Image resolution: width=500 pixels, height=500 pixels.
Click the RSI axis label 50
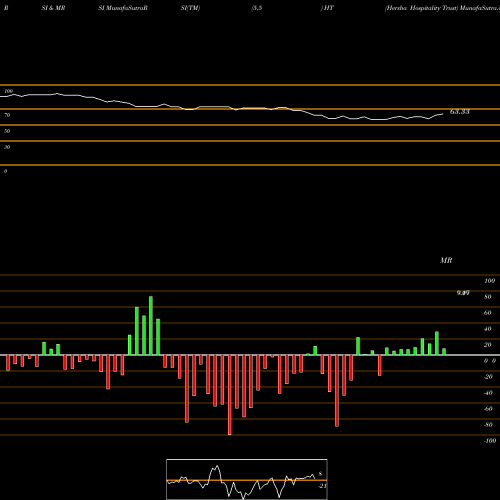point(7,131)
